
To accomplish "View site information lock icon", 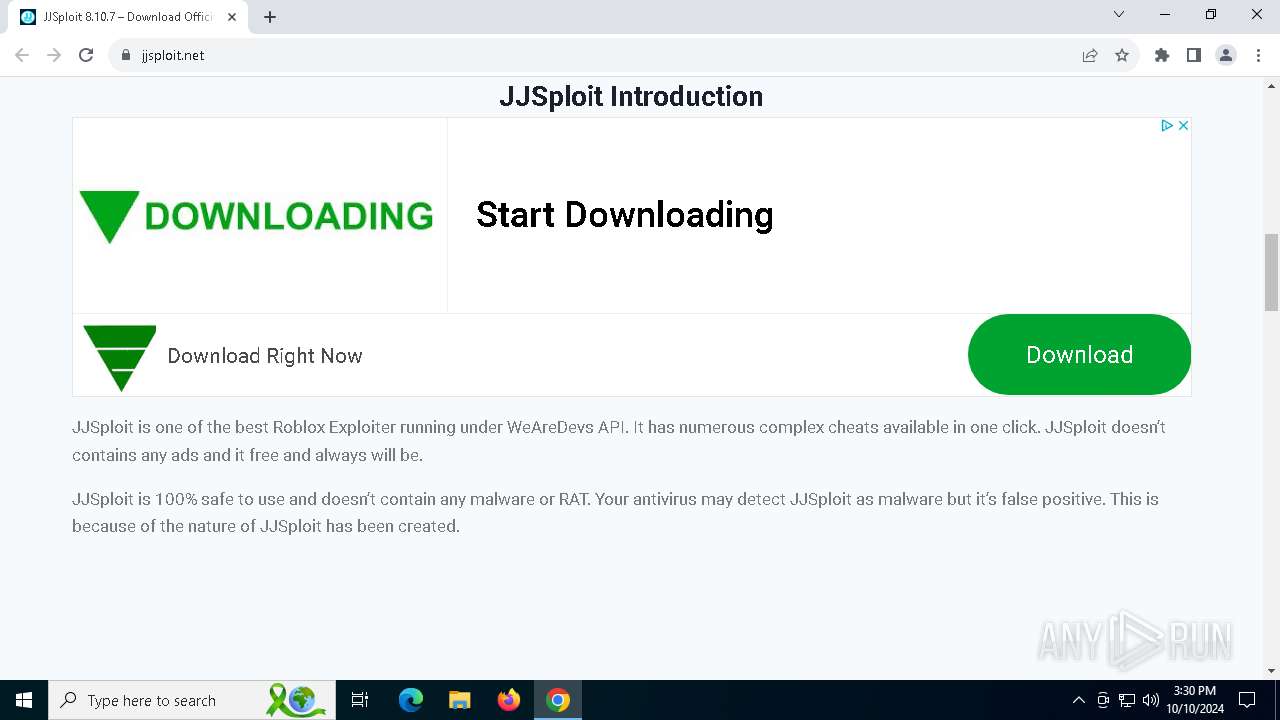I will pyautogui.click(x=126, y=55).
